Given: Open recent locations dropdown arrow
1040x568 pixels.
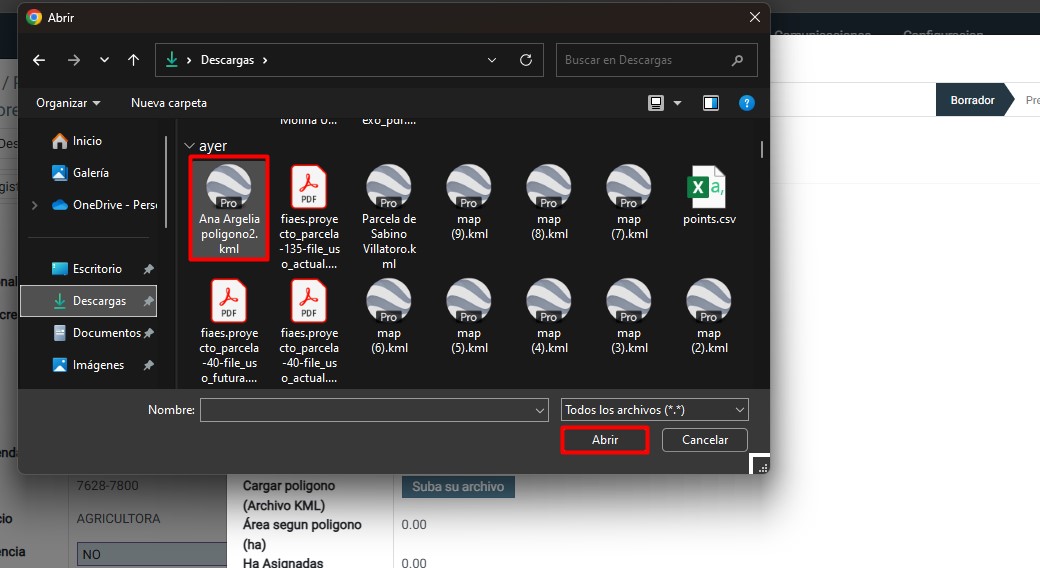Looking at the screenshot, I should pyautogui.click(x=104, y=60).
